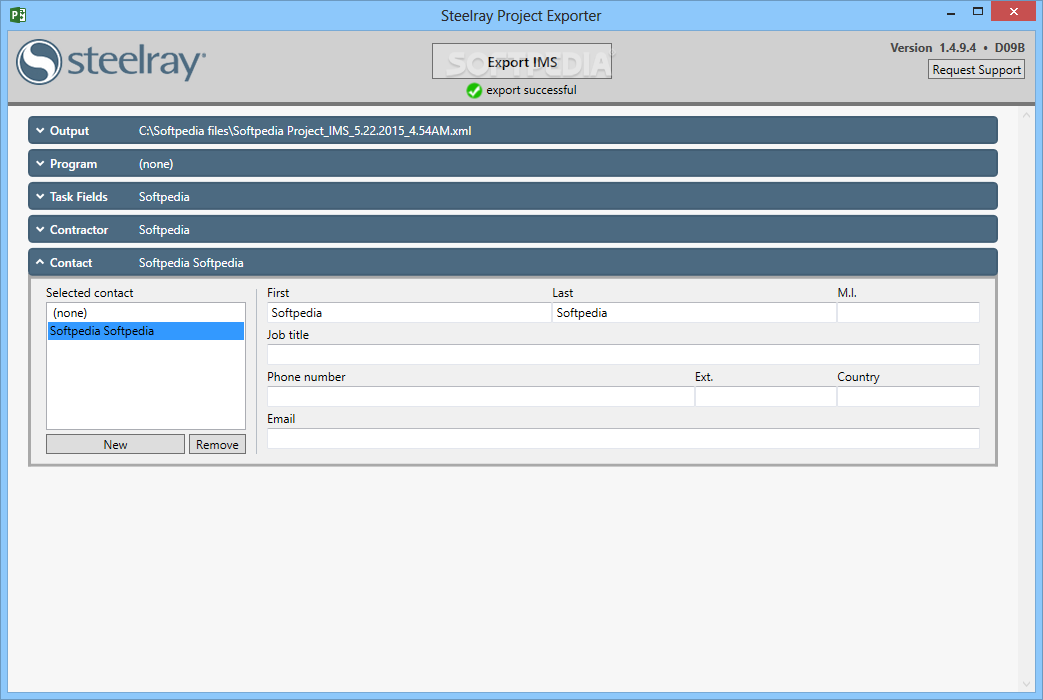Focus the M.I. input field
This screenshot has height=700, width=1043.
908,313
